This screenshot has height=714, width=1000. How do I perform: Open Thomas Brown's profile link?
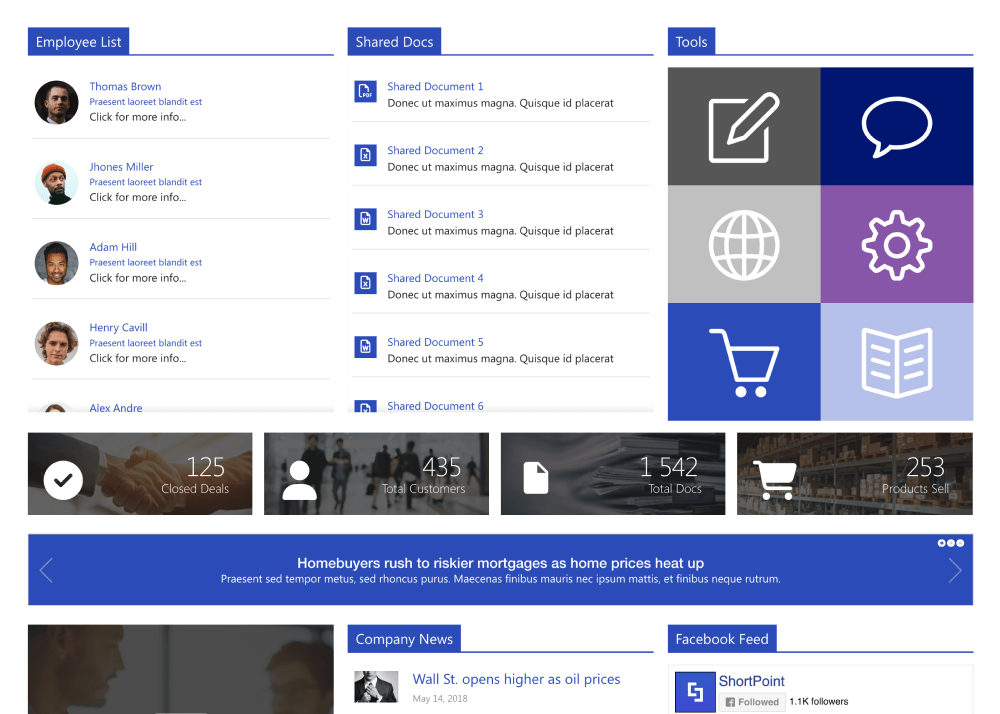click(x=125, y=86)
